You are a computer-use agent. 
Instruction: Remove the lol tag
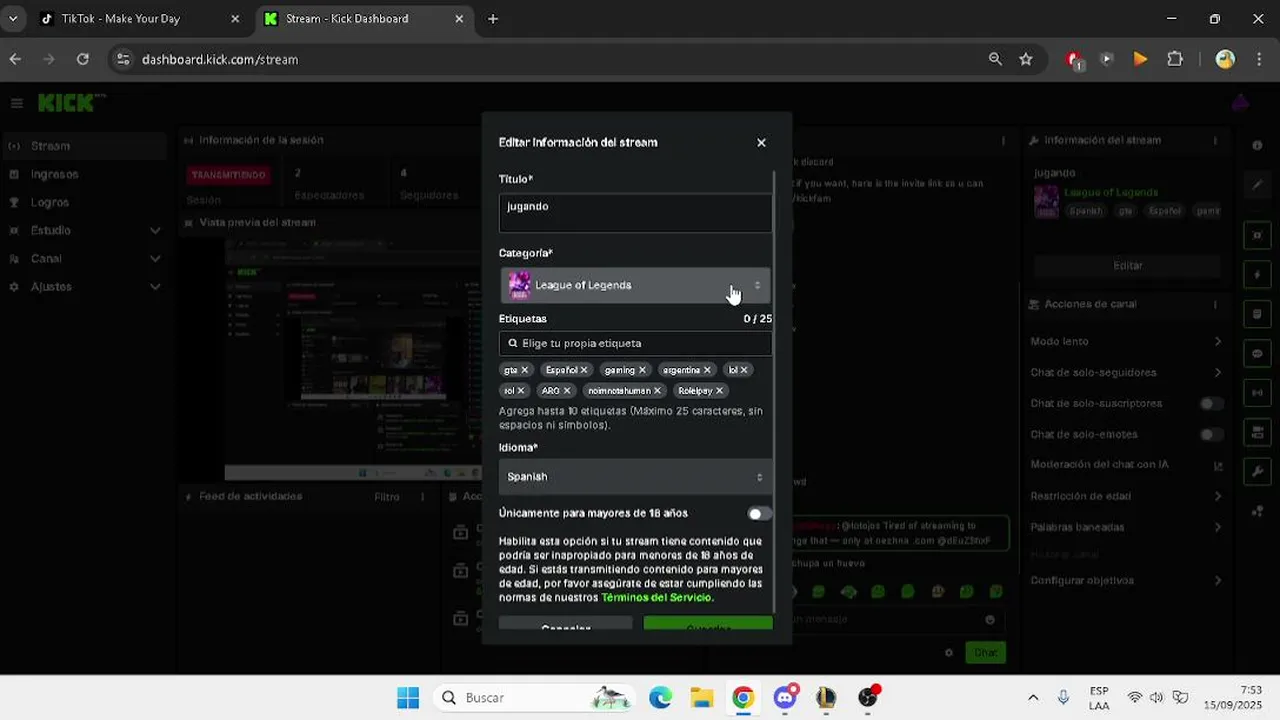744,370
